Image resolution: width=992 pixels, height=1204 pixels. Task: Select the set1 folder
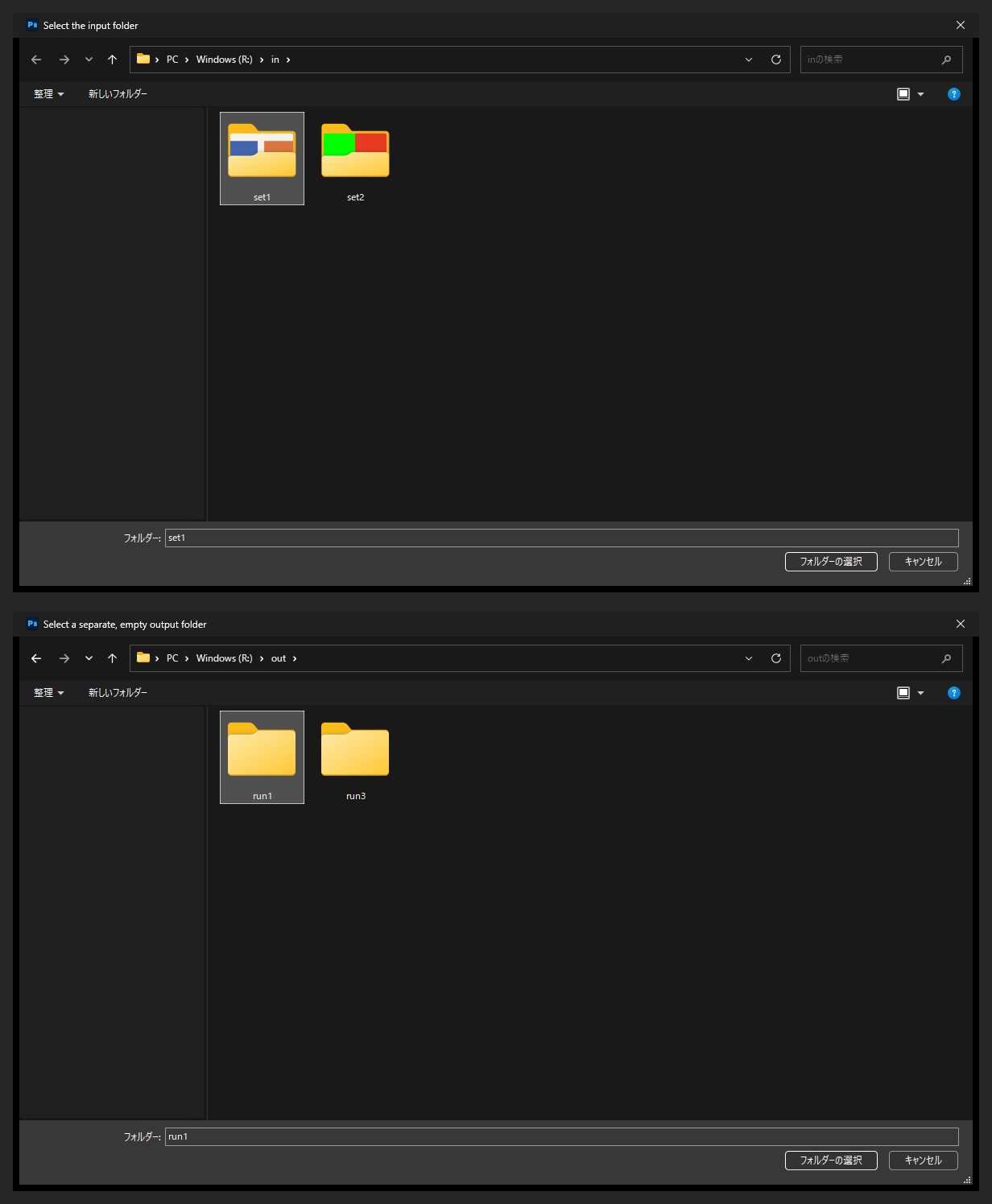[x=262, y=159]
